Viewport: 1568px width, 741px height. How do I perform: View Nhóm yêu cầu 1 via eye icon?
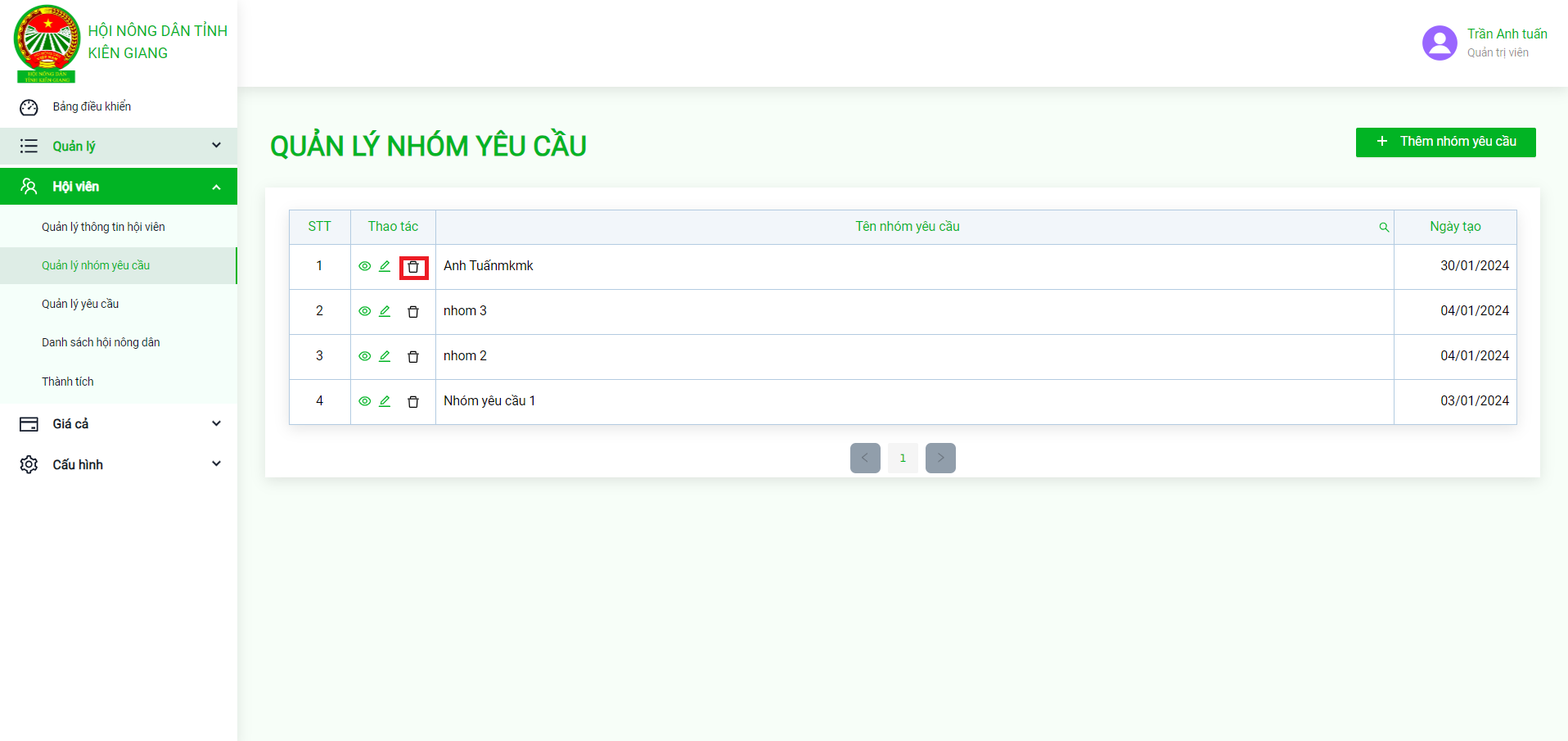coord(365,401)
